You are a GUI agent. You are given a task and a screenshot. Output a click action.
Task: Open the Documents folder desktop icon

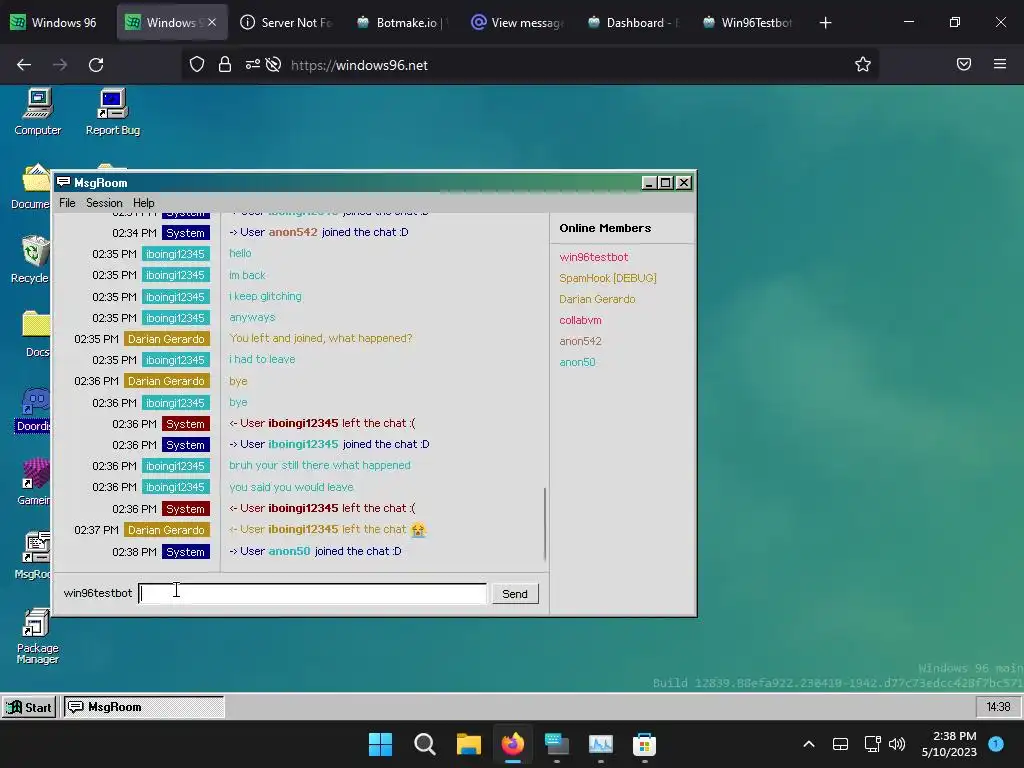(30, 186)
